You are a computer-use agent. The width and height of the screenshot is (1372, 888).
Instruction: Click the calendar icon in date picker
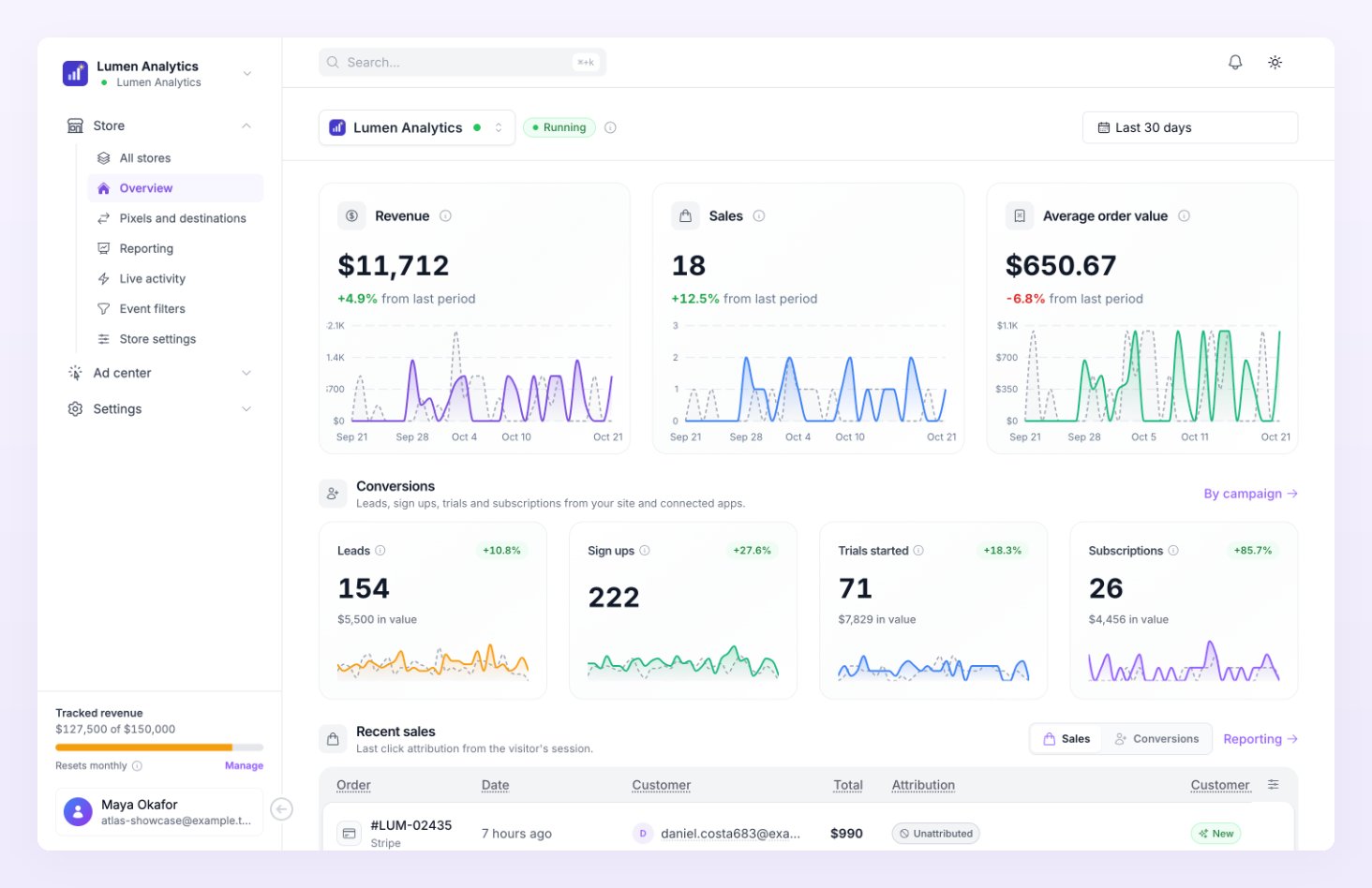(x=1103, y=128)
